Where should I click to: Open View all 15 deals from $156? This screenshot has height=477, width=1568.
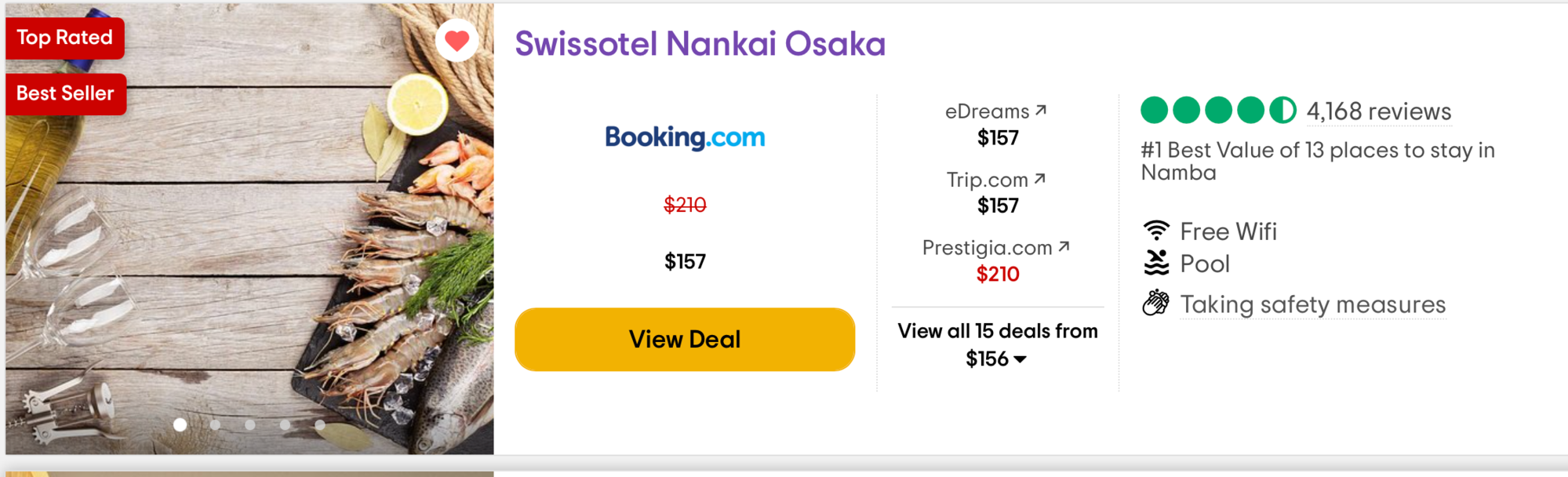click(998, 344)
